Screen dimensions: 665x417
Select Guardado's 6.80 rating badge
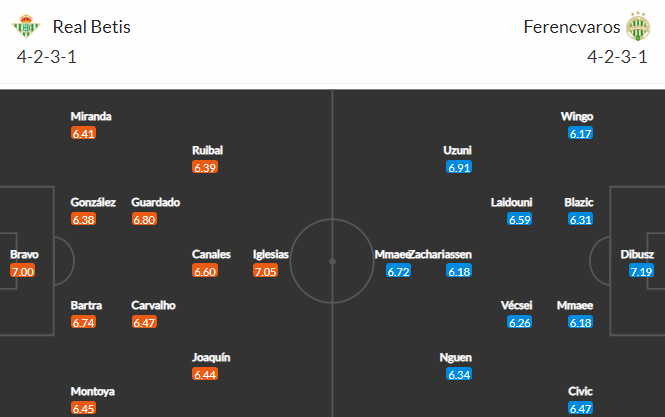[144, 219]
